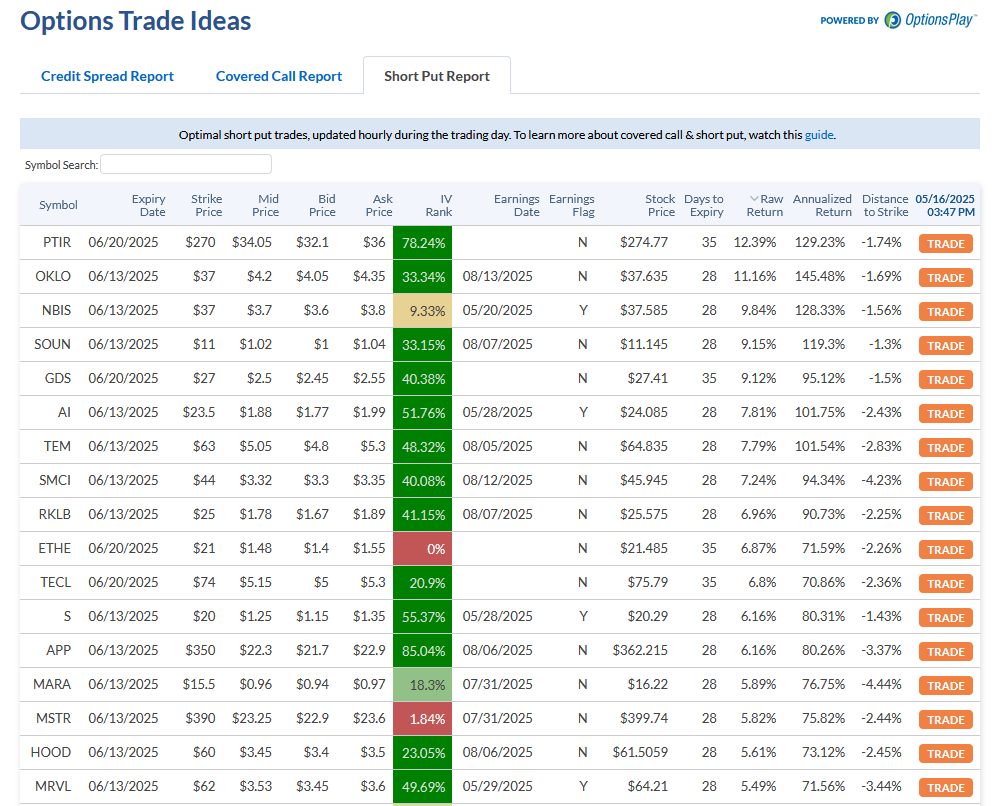995x806 pixels.
Task: Click TRADE button for PTIR
Action: (946, 244)
